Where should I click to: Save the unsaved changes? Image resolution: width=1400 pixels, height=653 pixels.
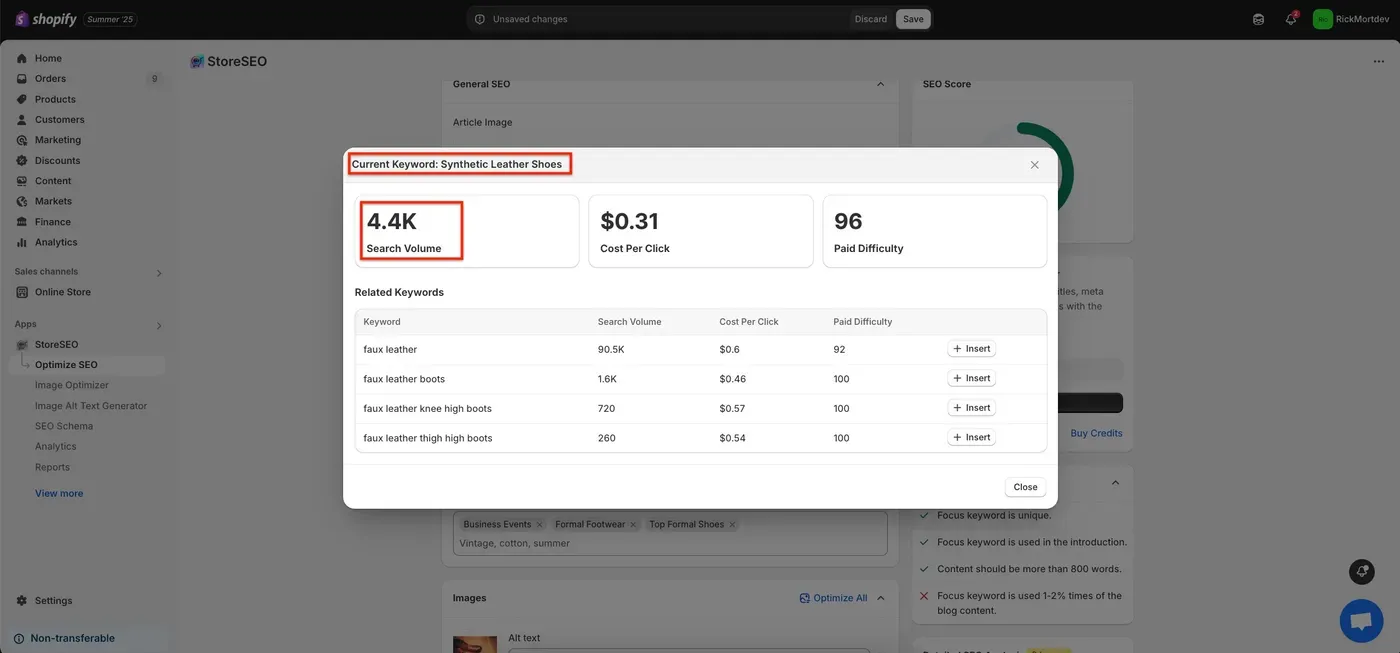pos(913,19)
